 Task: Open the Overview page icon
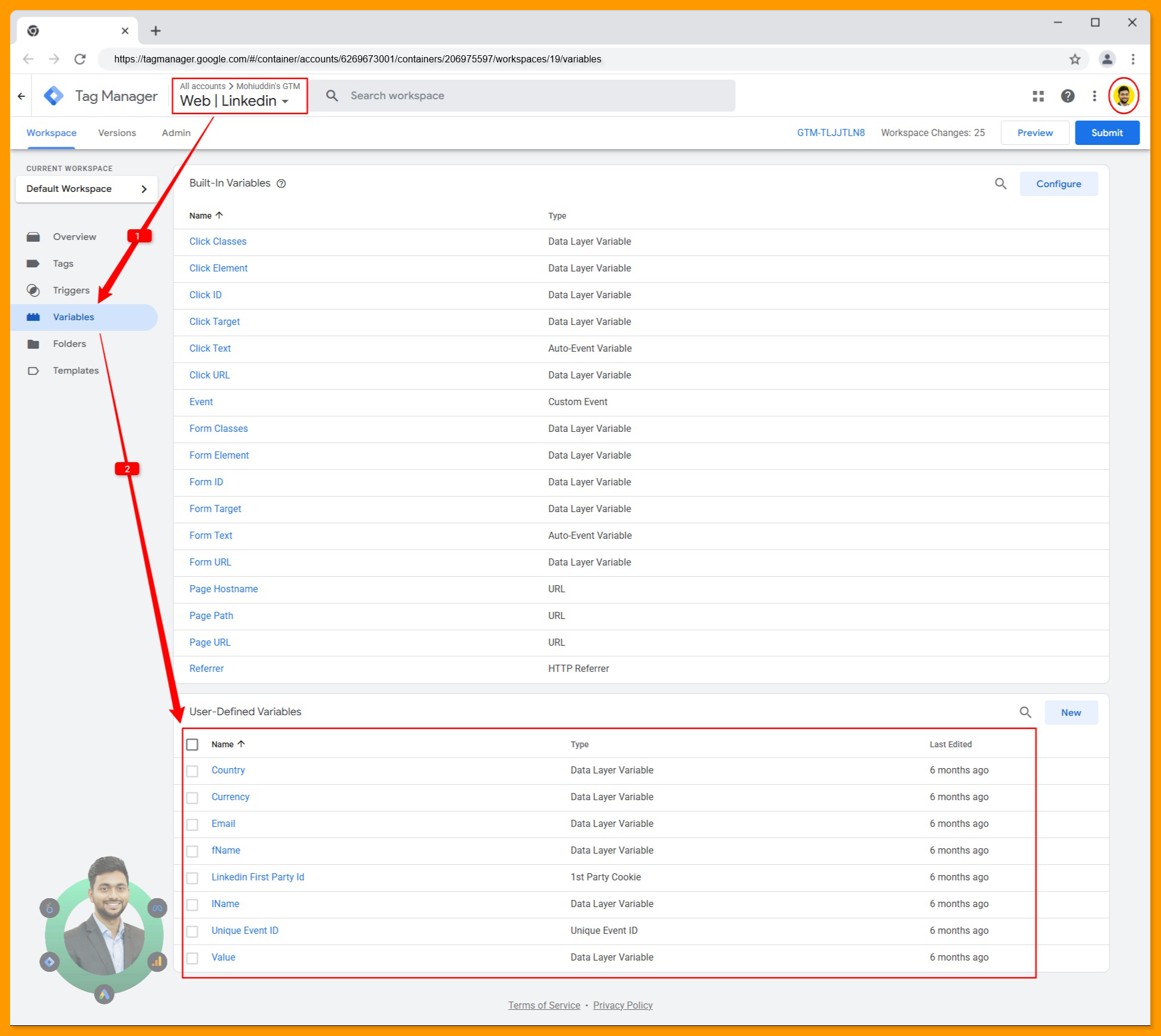pyautogui.click(x=34, y=236)
